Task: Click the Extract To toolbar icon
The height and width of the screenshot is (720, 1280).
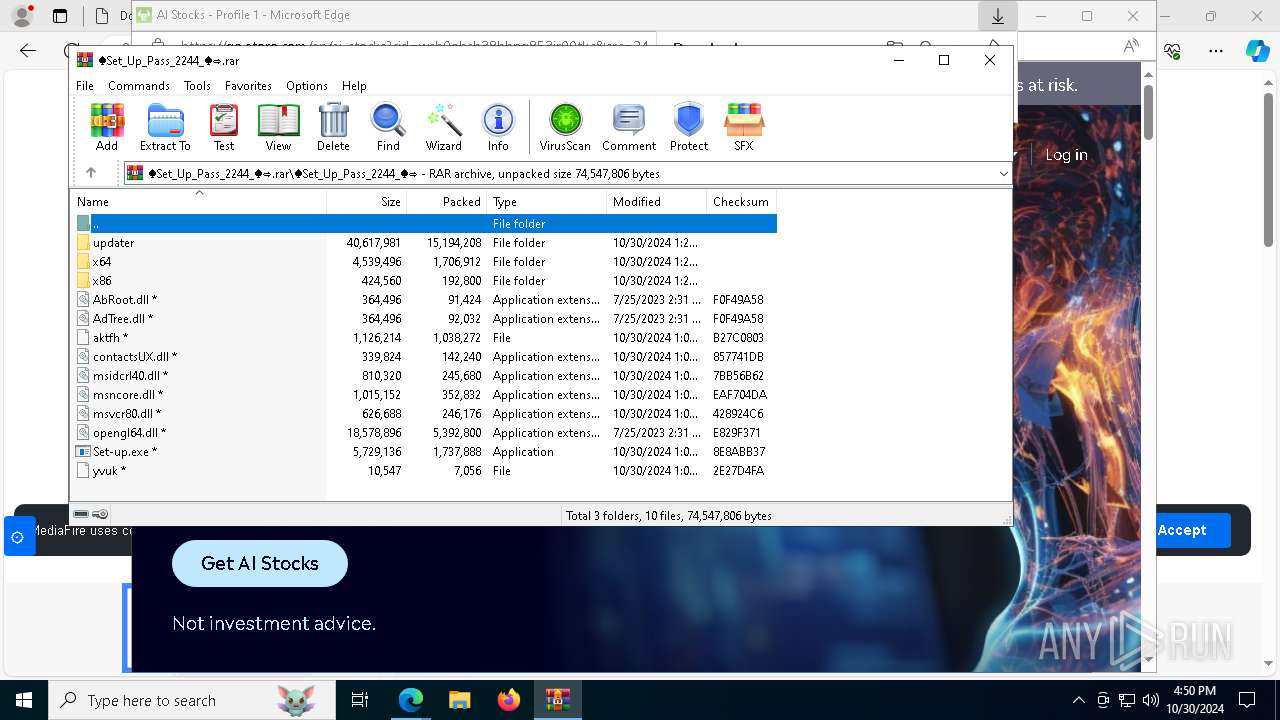Action: tap(165, 127)
